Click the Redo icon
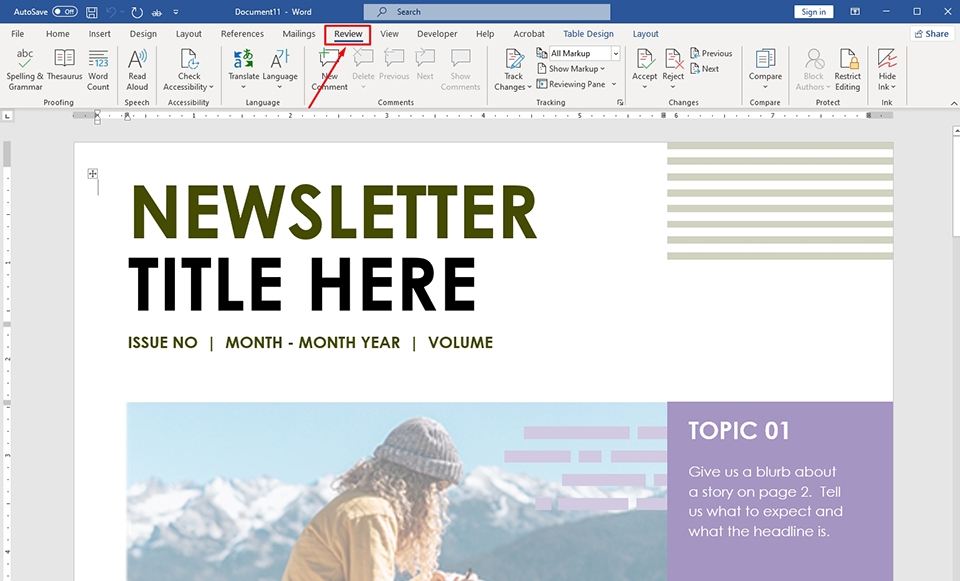This screenshot has width=960, height=581. (x=137, y=12)
